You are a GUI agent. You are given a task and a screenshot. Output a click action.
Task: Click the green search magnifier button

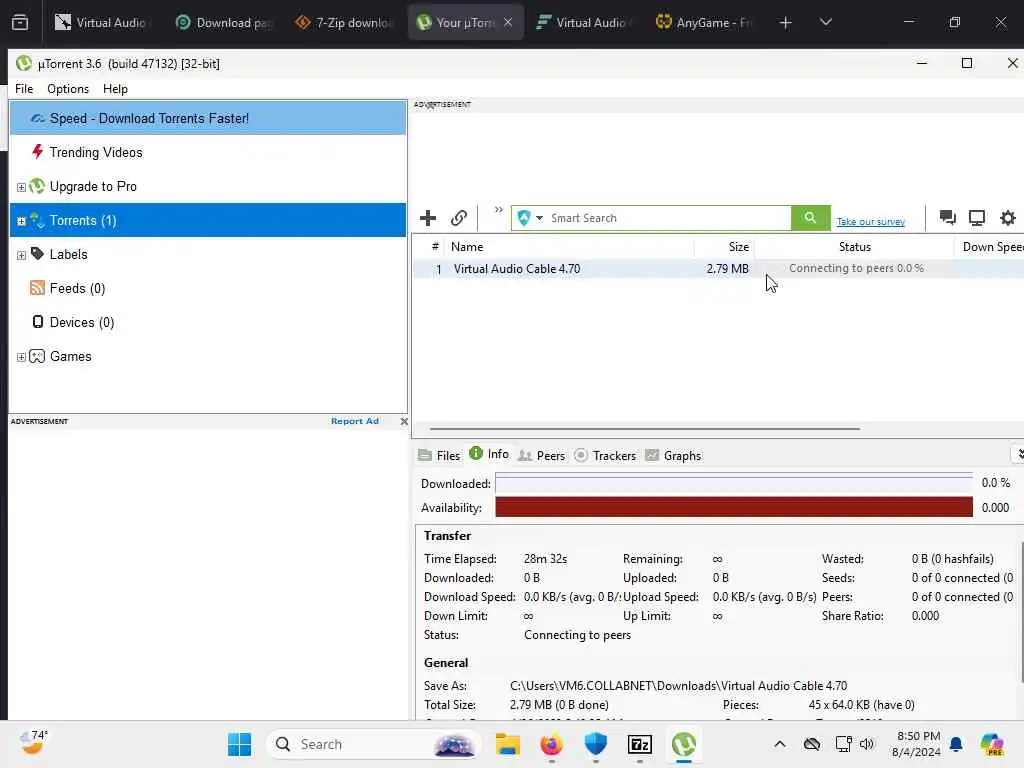tap(810, 218)
